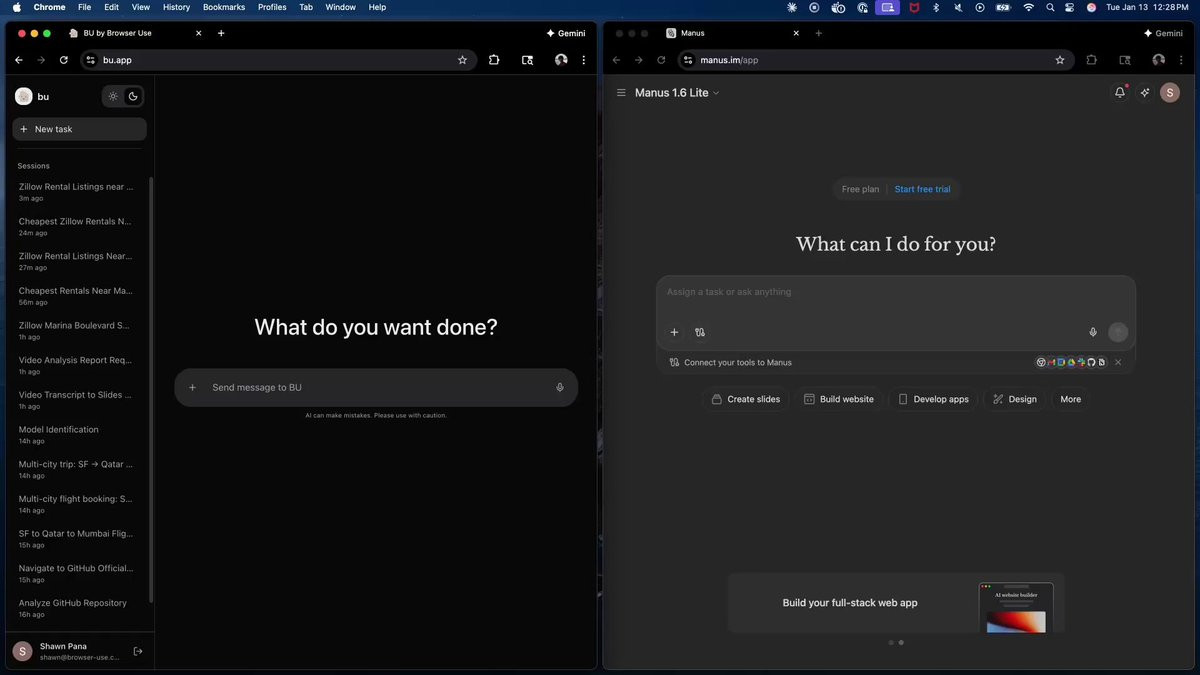The image size is (1200, 675).
Task: Click the plus attach icon in BU input
Action: pyautogui.click(x=193, y=387)
